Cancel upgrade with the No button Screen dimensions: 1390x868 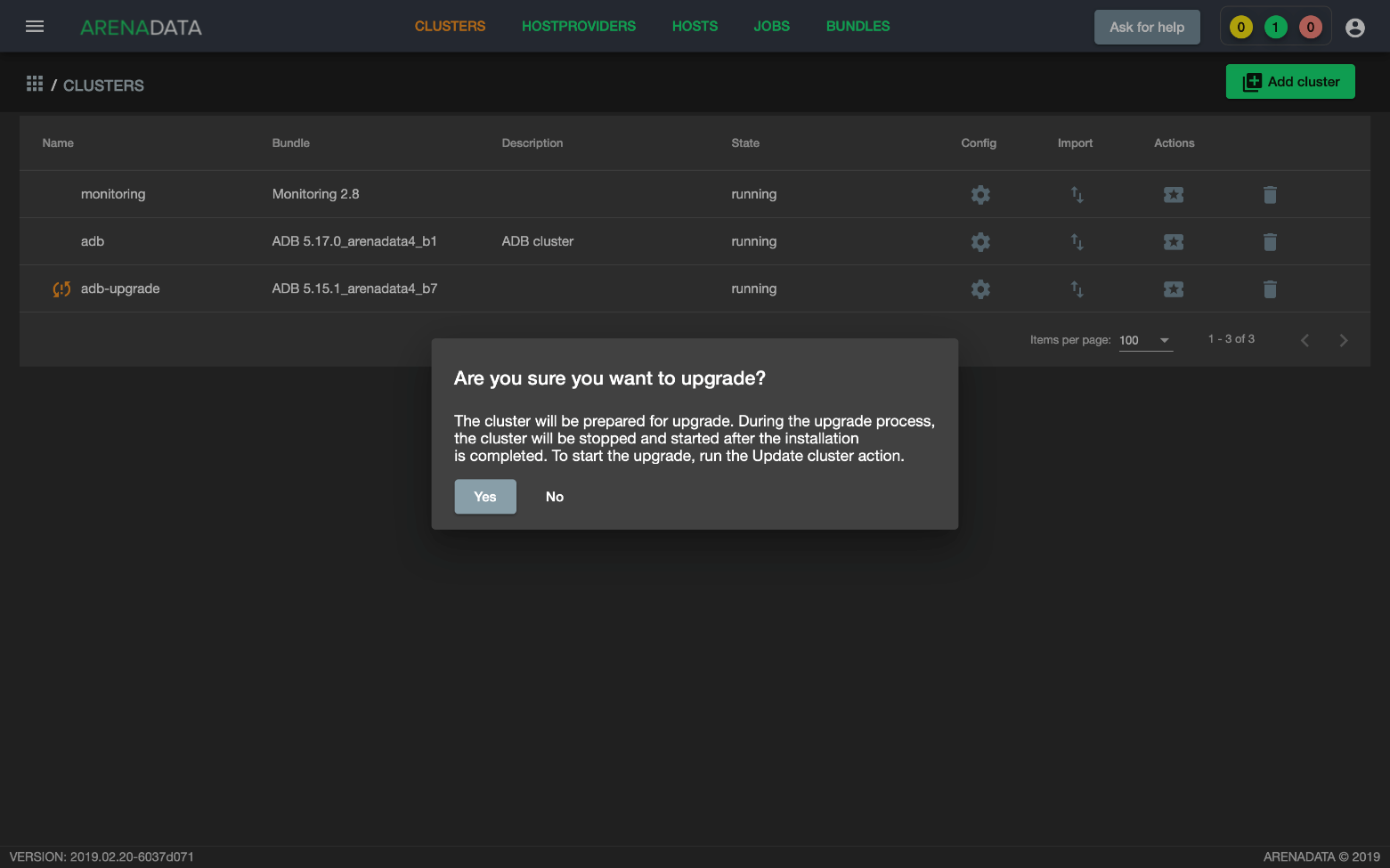pyautogui.click(x=555, y=497)
